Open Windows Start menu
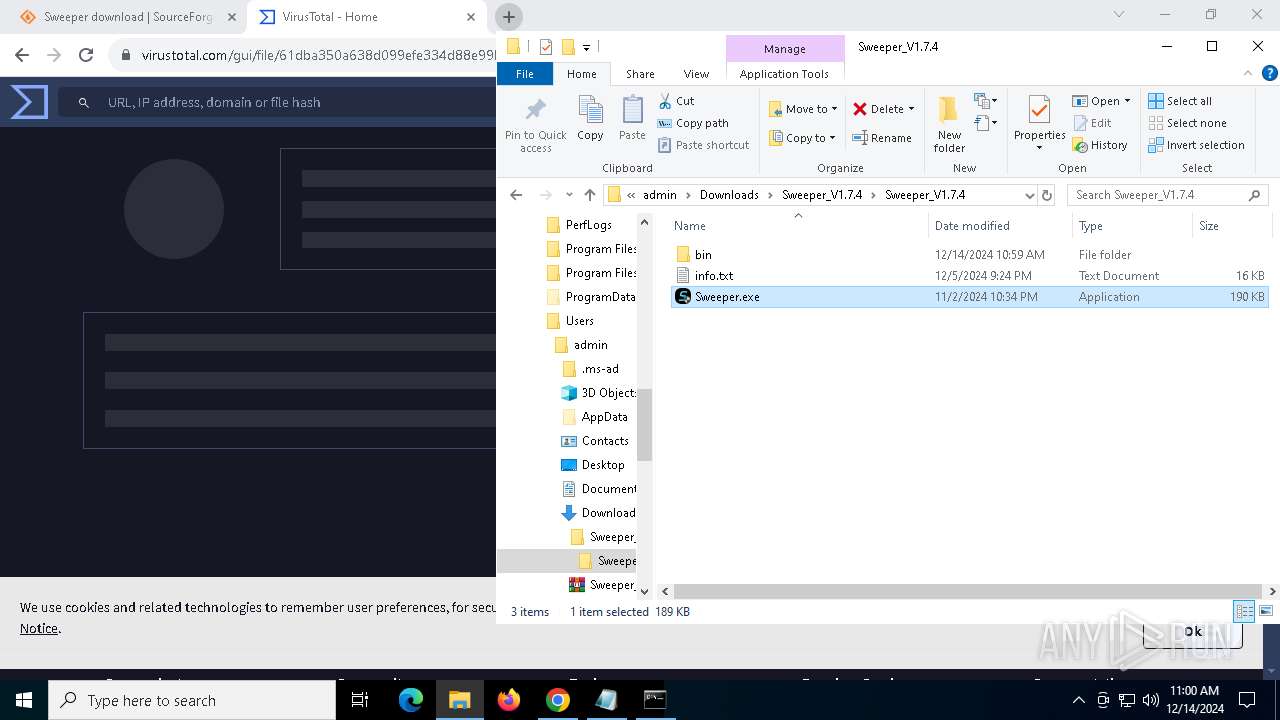The height and width of the screenshot is (720, 1280). (x=24, y=700)
